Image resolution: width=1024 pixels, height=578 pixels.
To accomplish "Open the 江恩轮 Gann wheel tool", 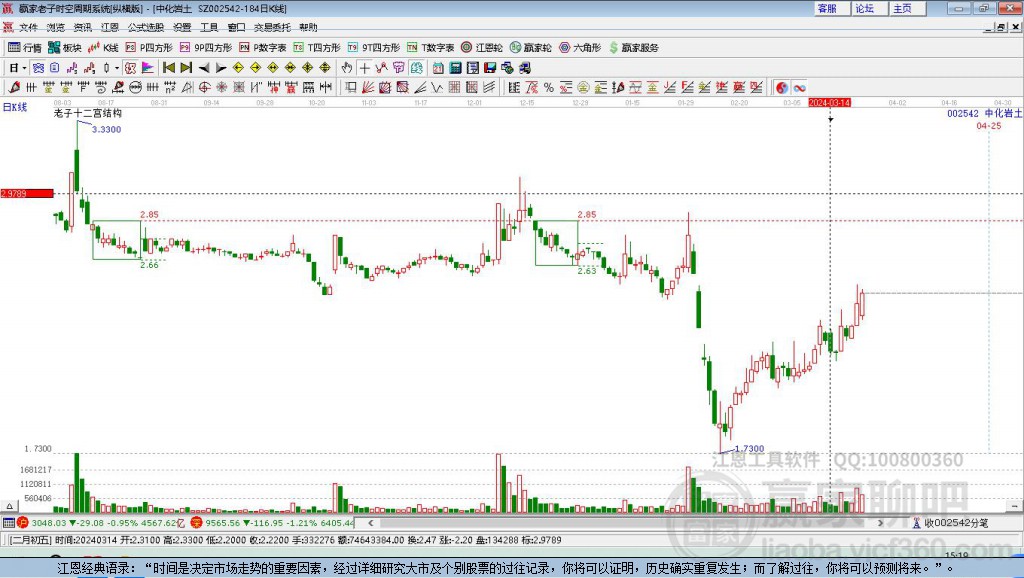I will (482, 48).
